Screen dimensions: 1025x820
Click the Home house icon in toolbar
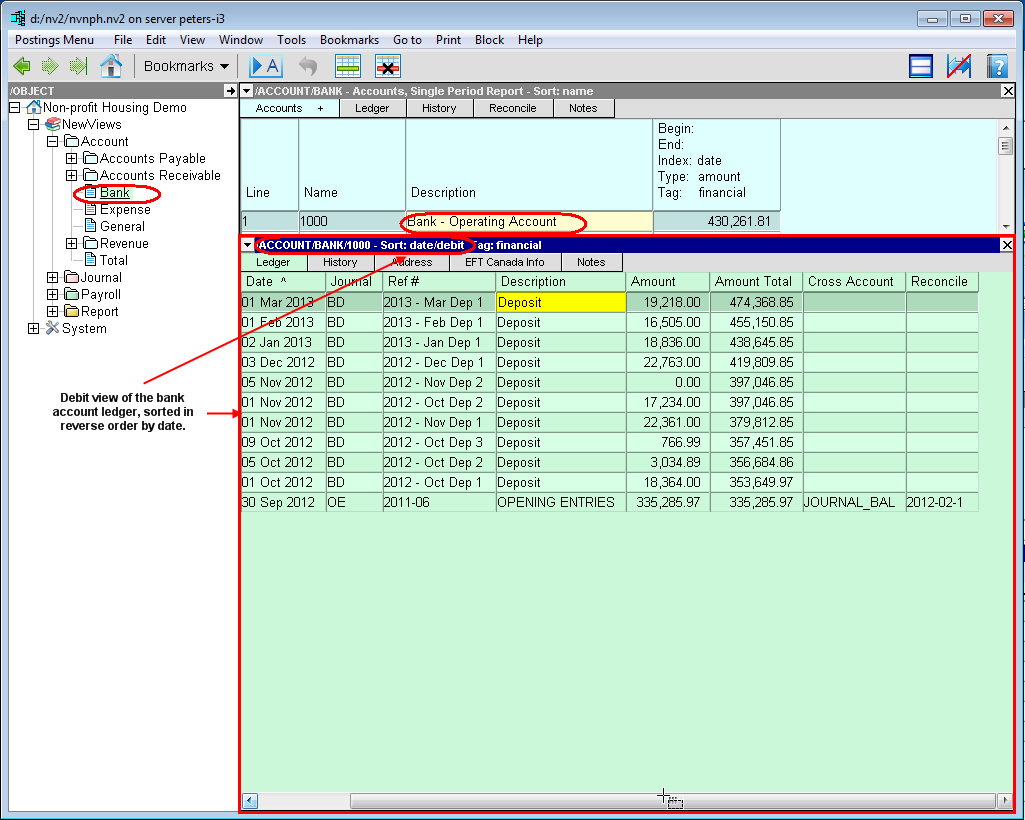(111, 66)
